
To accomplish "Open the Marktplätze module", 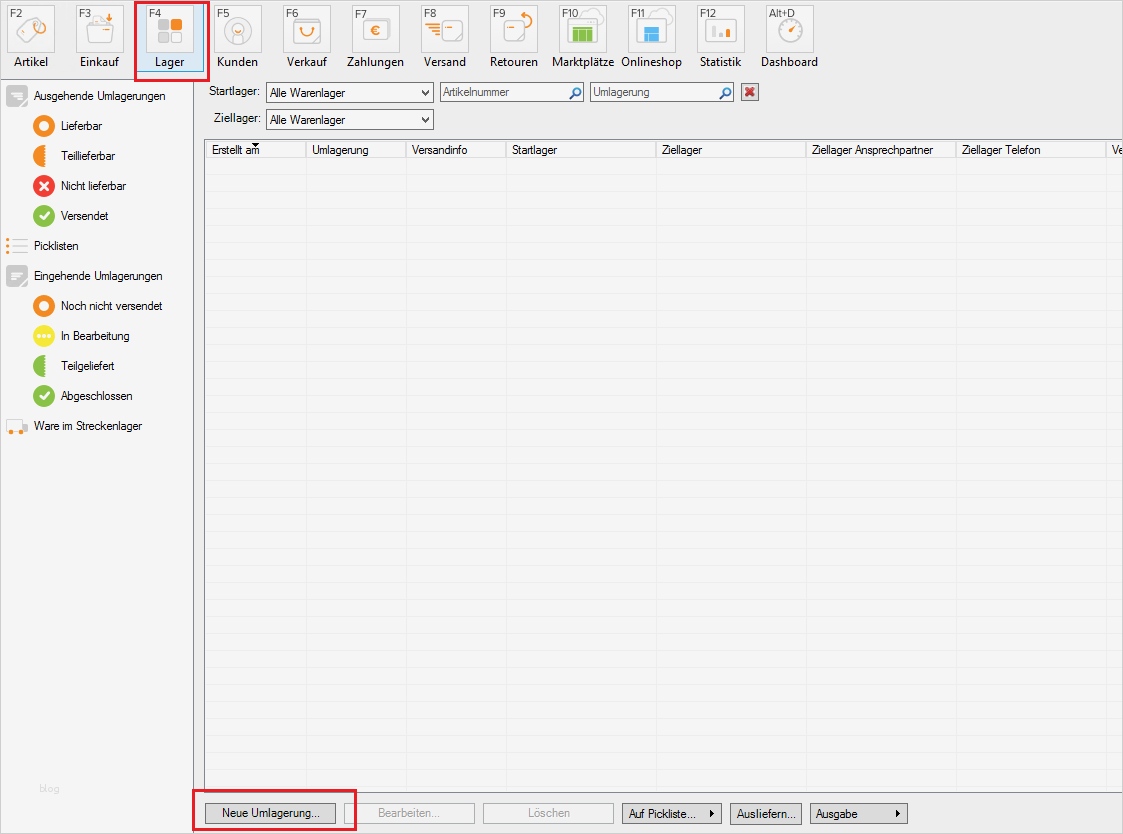I will (x=582, y=35).
